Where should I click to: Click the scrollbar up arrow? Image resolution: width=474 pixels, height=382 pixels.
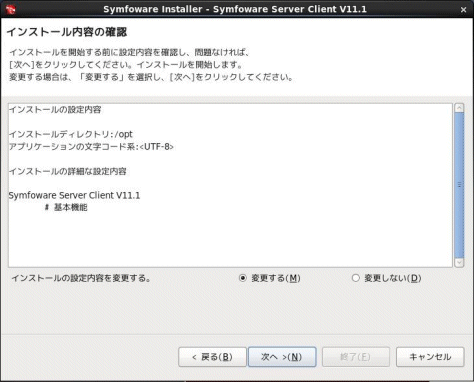(459, 108)
